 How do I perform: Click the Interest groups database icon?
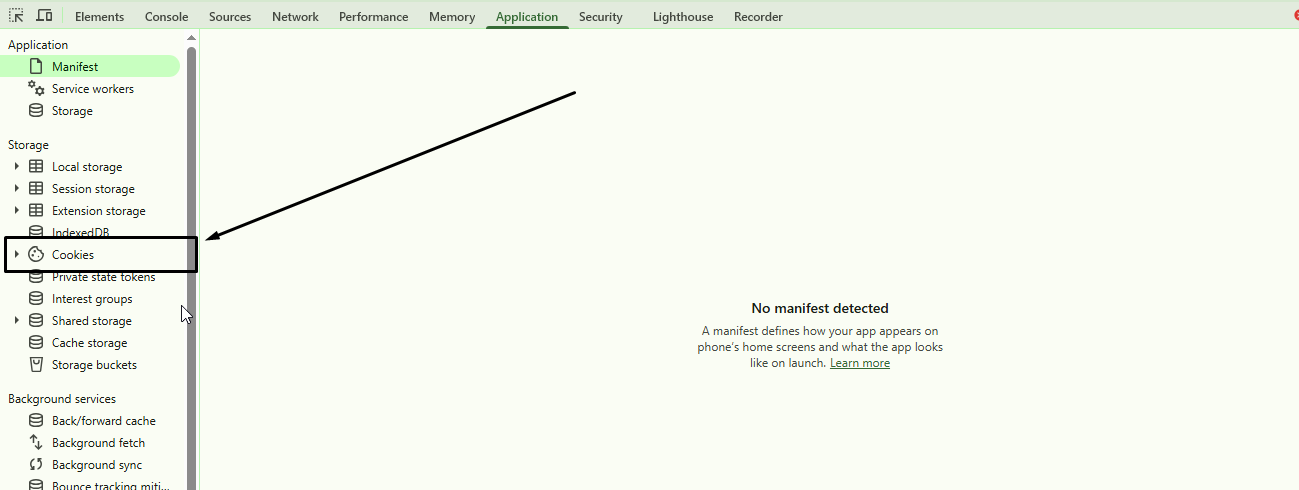(36, 299)
